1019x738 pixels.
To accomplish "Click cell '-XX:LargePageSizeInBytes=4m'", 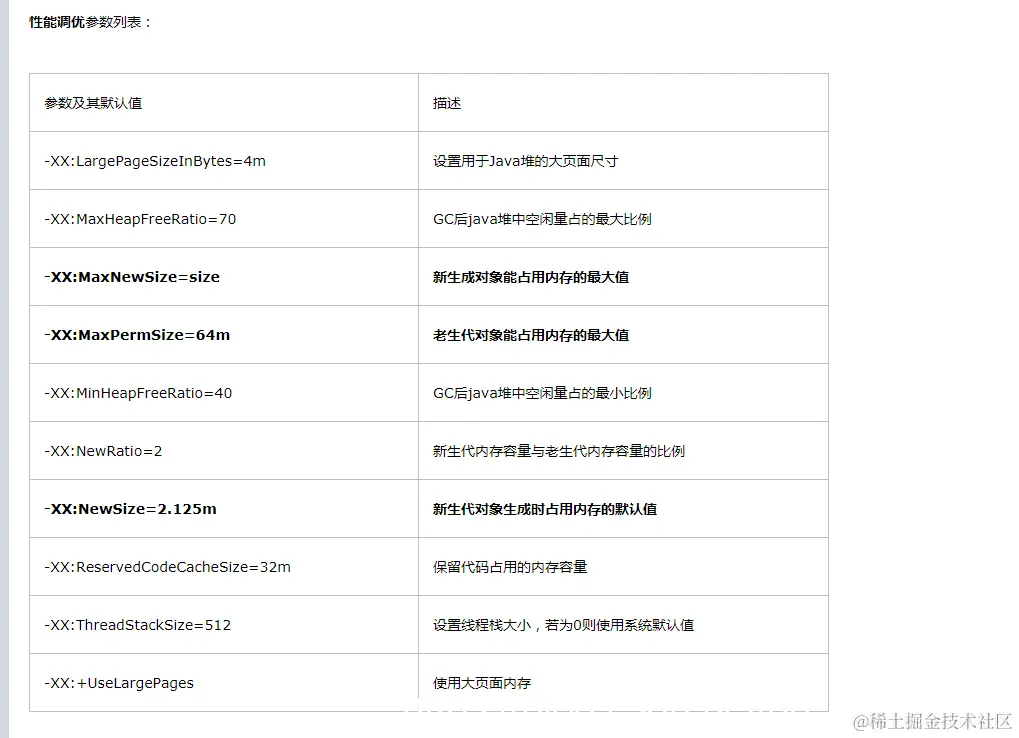I will [155, 161].
